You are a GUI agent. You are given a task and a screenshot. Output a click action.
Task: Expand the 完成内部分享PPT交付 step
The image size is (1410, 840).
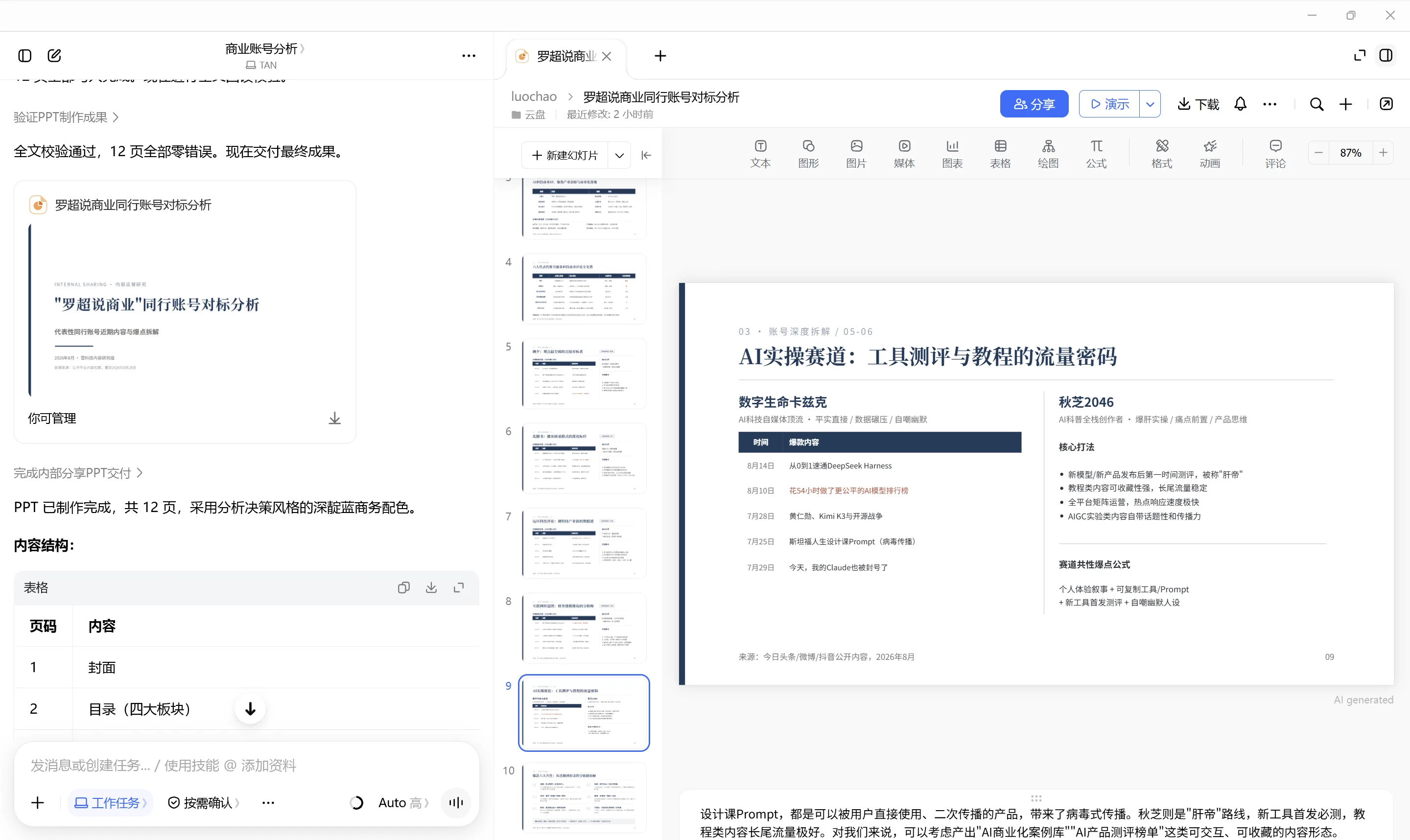[x=78, y=473]
